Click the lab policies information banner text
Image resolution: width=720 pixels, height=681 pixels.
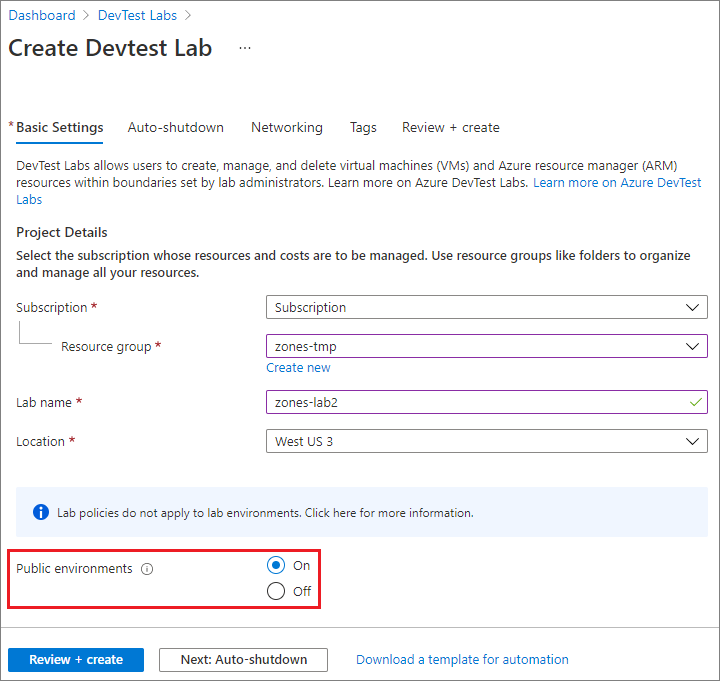pyautogui.click(x=265, y=513)
